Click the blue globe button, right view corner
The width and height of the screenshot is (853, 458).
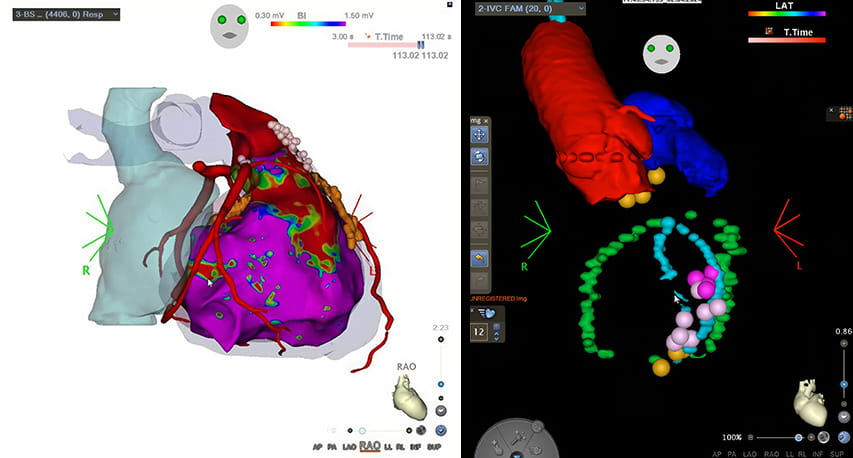pos(844,437)
